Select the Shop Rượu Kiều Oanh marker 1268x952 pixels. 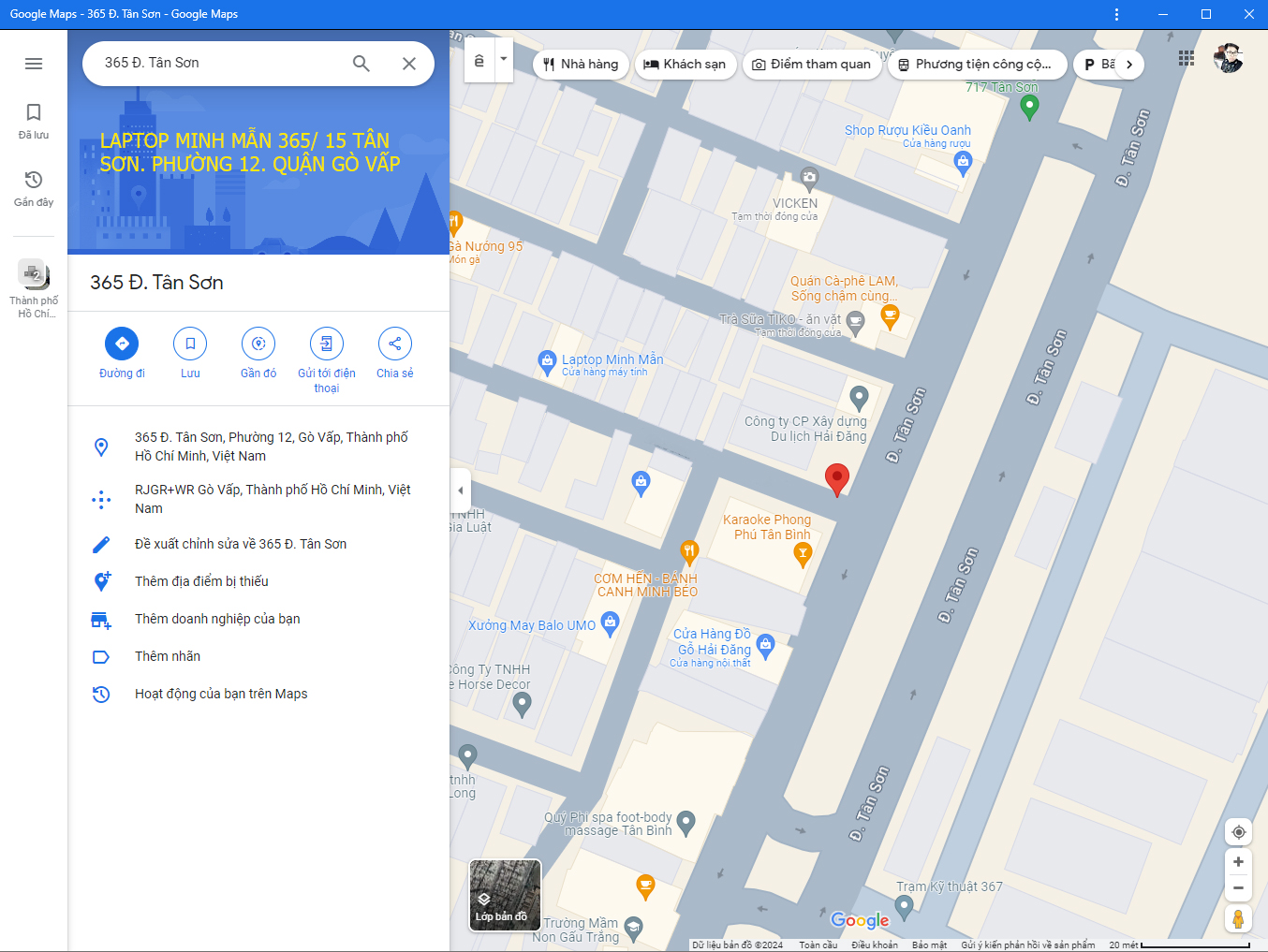click(963, 164)
